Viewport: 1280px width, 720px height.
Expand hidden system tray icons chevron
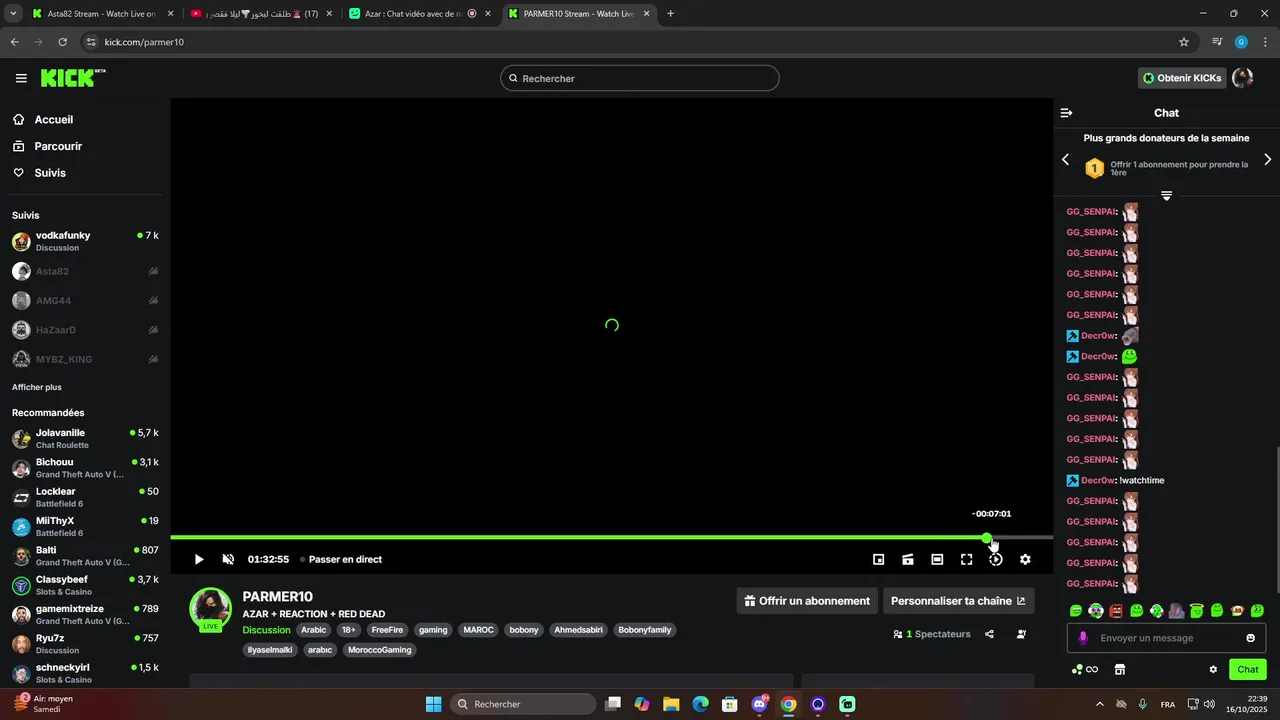coord(1100,704)
